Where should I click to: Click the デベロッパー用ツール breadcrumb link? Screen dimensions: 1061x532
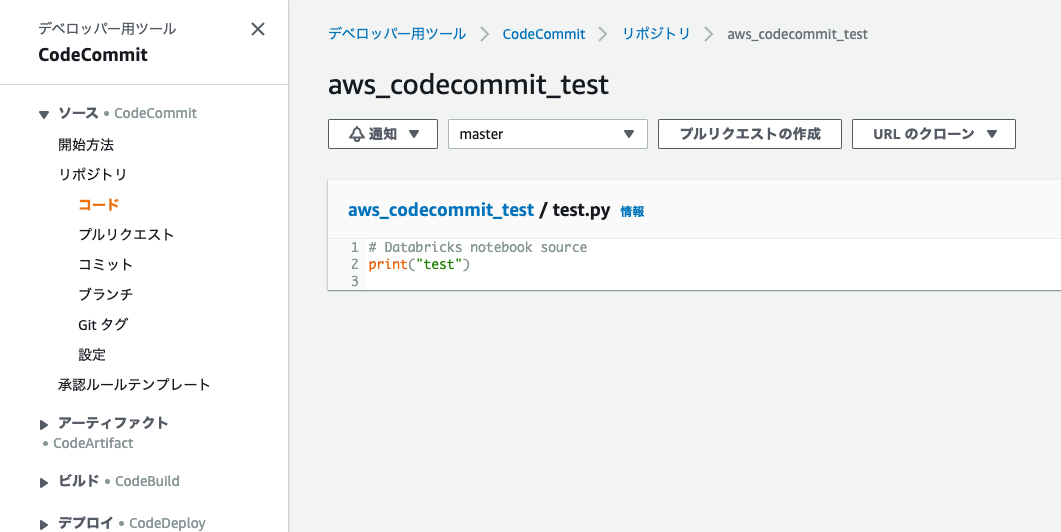(x=397, y=34)
